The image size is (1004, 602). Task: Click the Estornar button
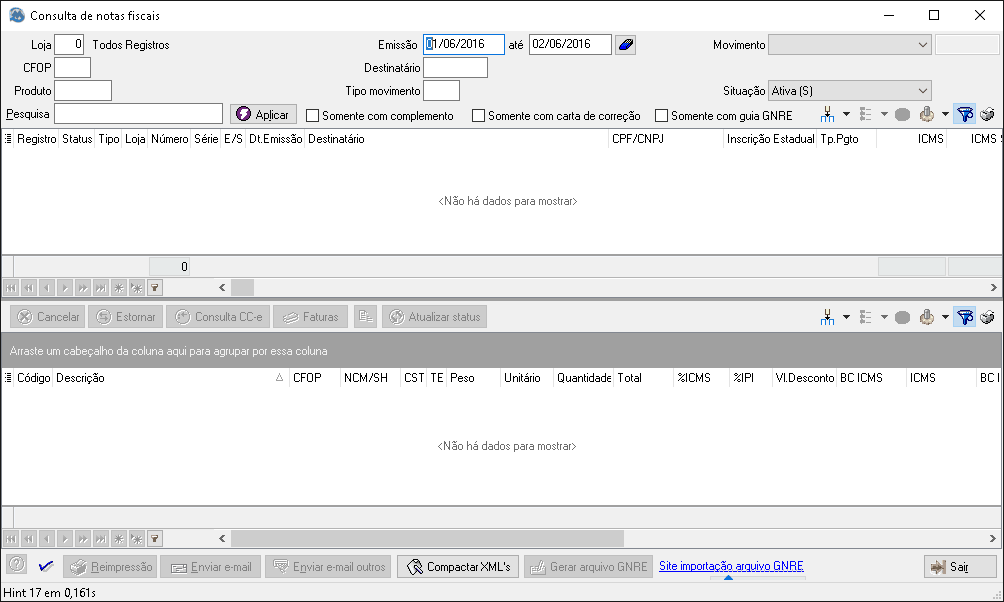[126, 316]
